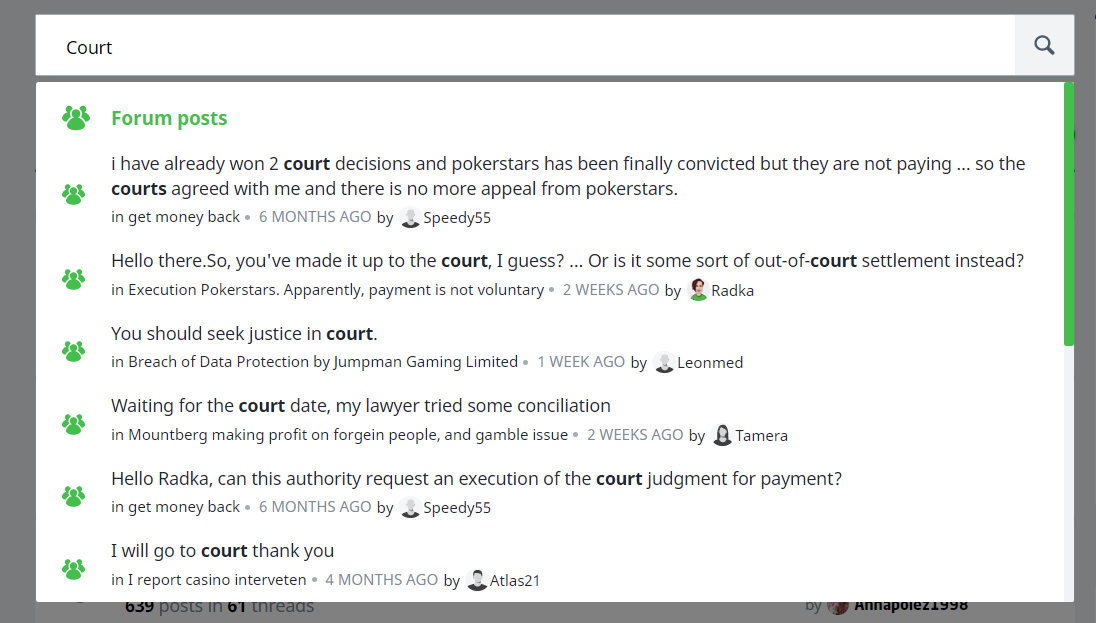Click Leonmed's avatar icon
1096x623 pixels.
pyautogui.click(x=664, y=363)
